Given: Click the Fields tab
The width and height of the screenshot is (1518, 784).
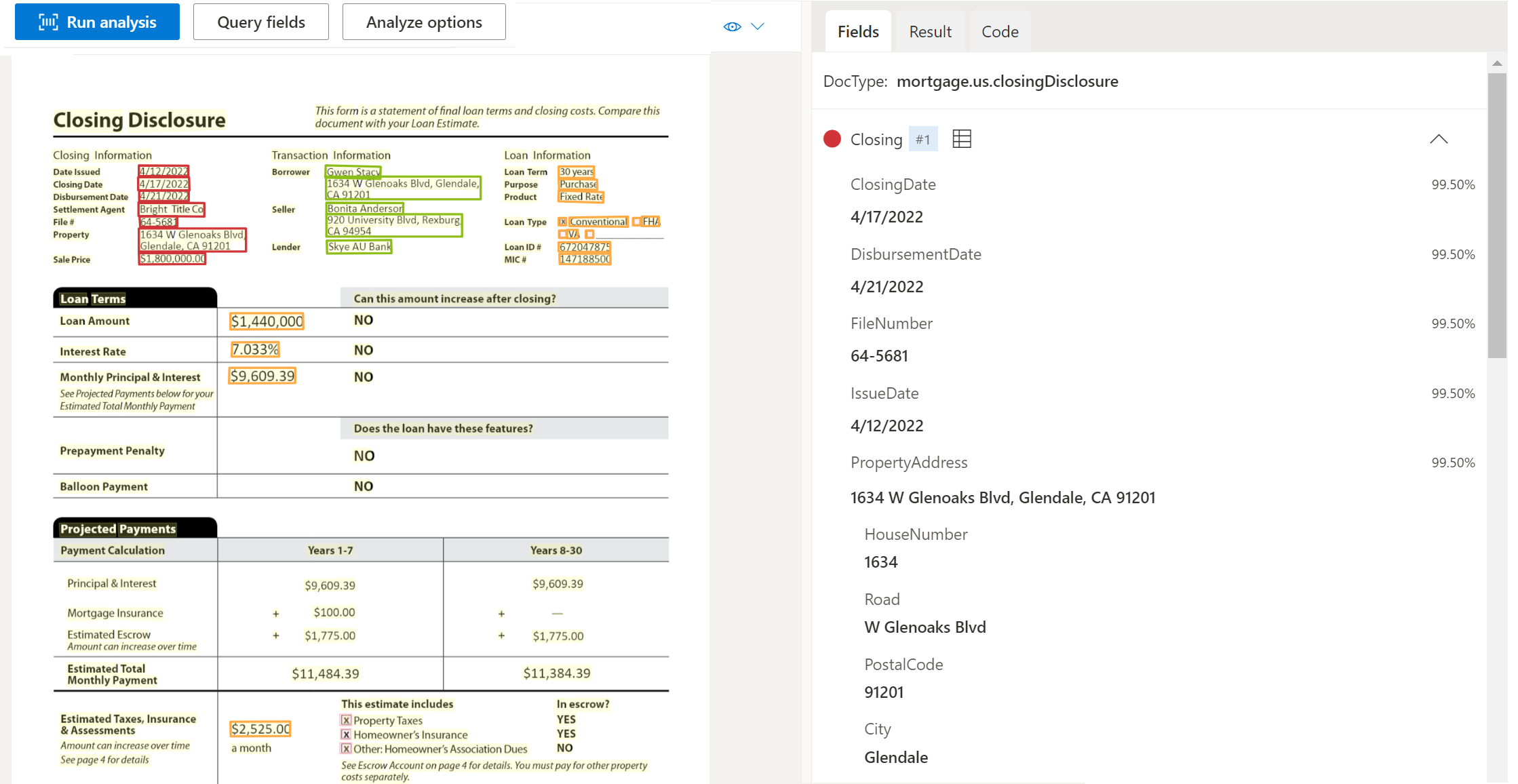Looking at the screenshot, I should [857, 30].
